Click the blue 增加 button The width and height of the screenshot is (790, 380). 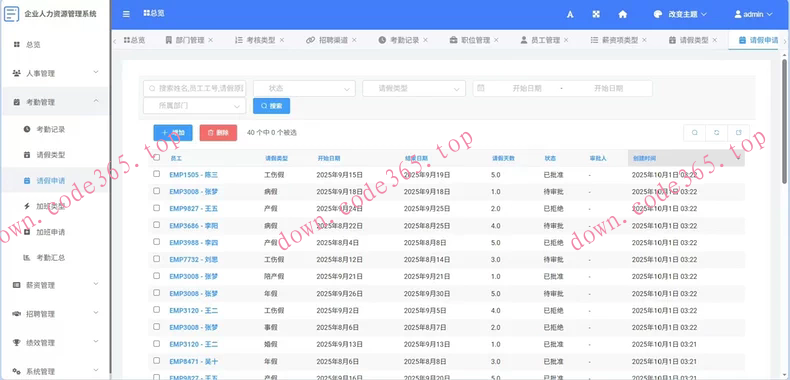tap(173, 133)
